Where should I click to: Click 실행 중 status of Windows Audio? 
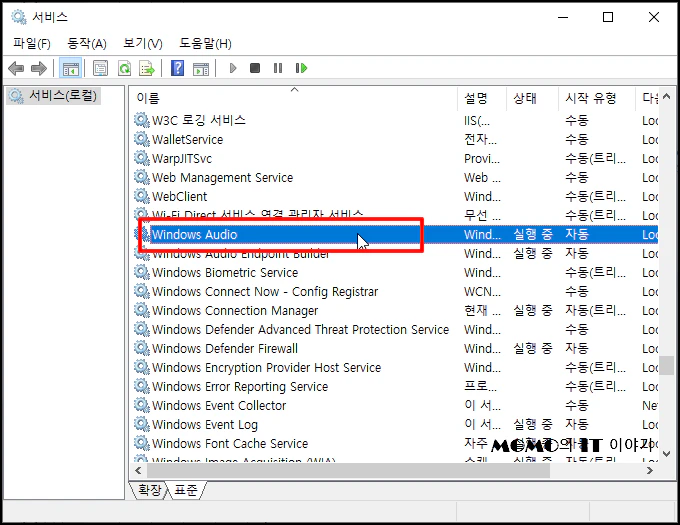pyautogui.click(x=533, y=235)
